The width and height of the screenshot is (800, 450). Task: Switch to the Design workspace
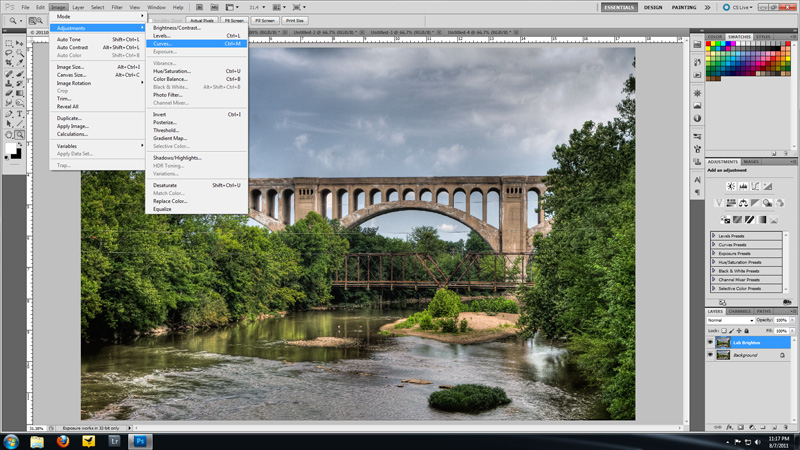[653, 7]
